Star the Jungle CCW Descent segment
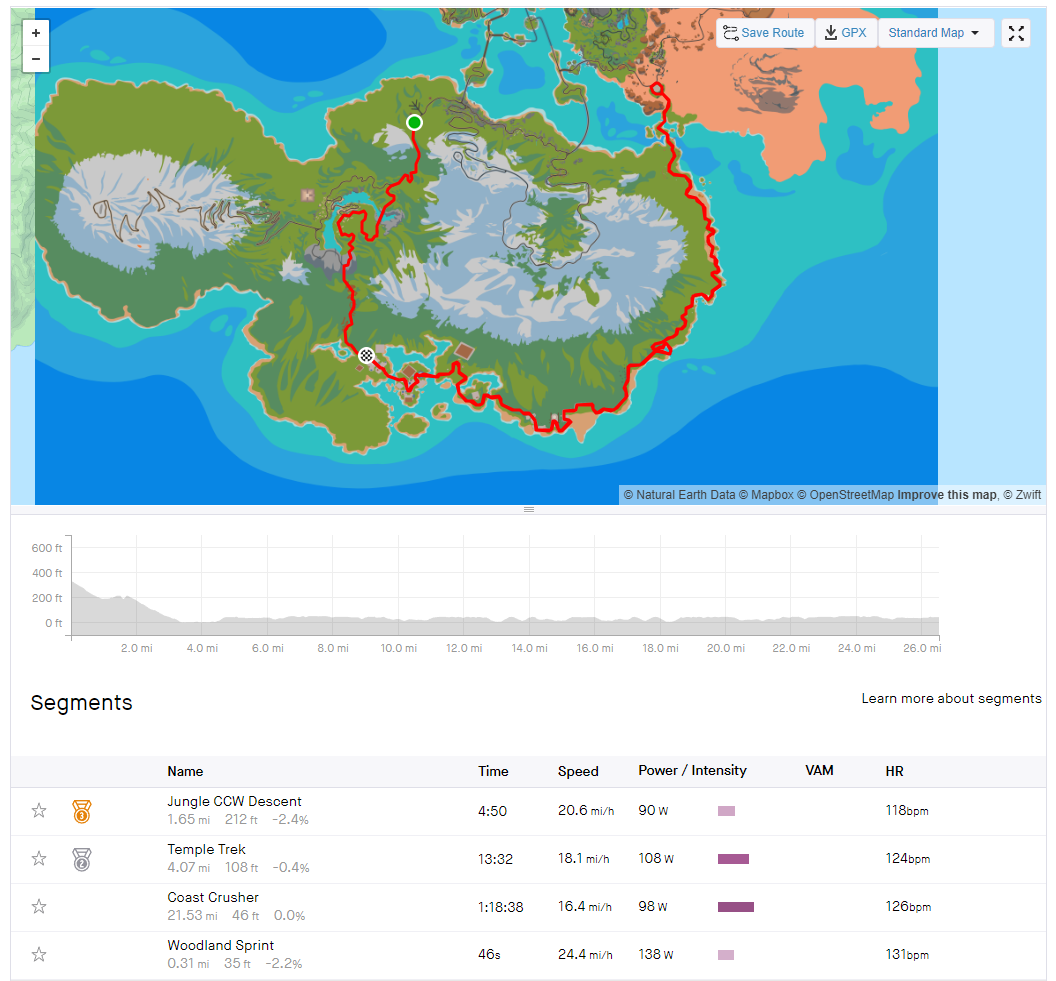The width and height of the screenshot is (1056, 981). [39, 811]
